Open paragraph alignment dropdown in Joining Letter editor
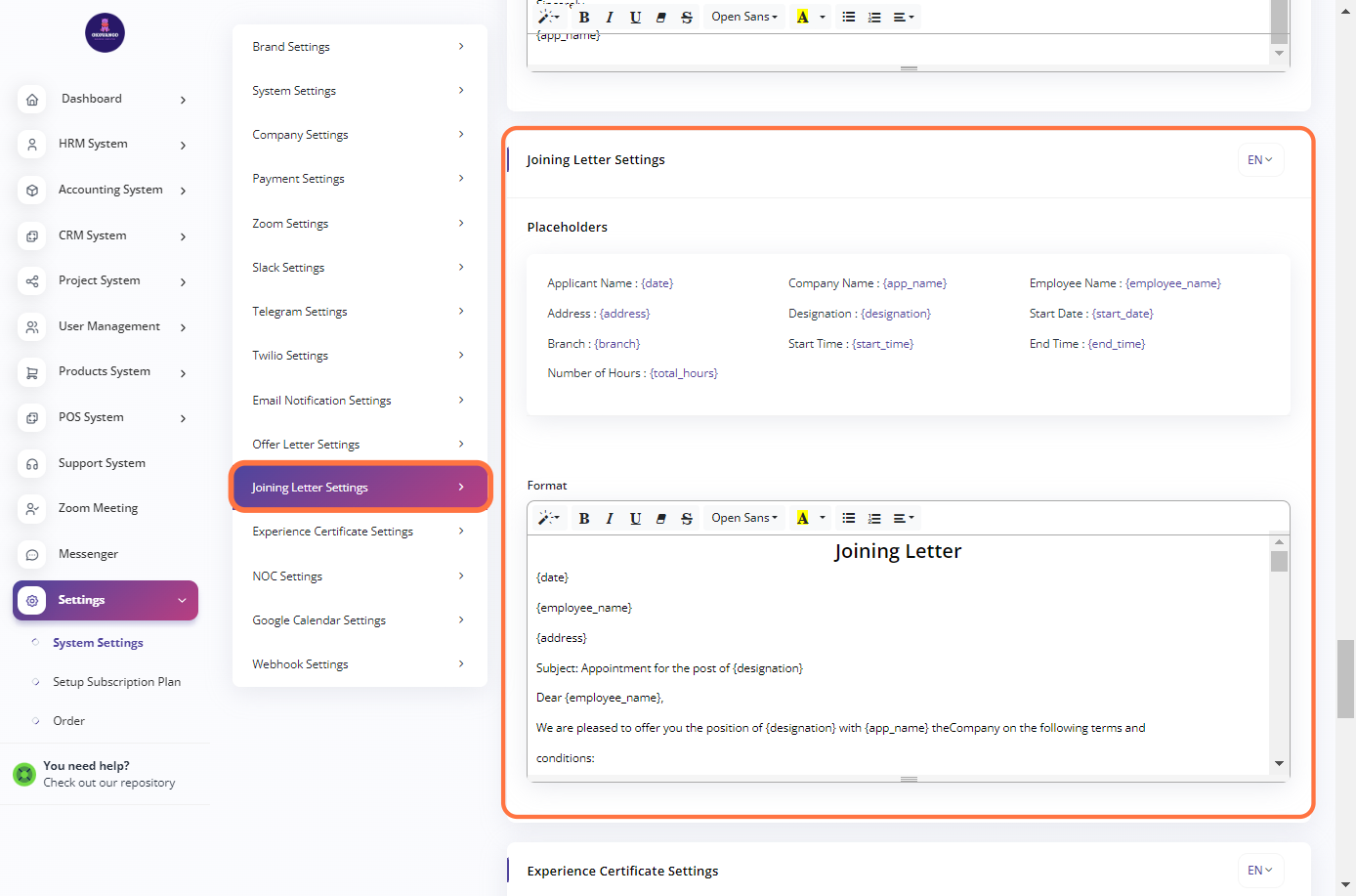This screenshot has height=896, width=1356. click(x=904, y=519)
